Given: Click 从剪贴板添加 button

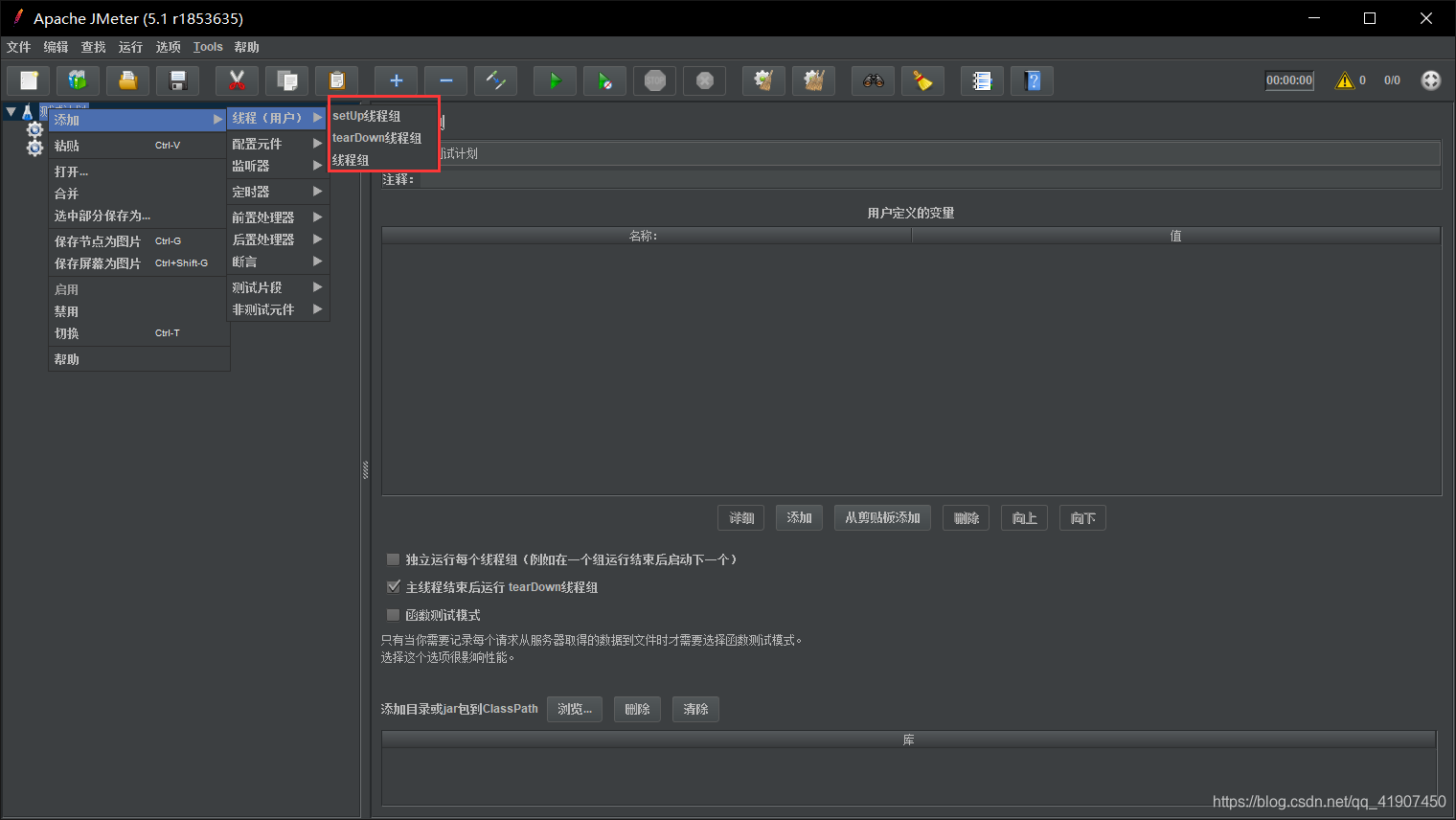Looking at the screenshot, I should click(882, 518).
